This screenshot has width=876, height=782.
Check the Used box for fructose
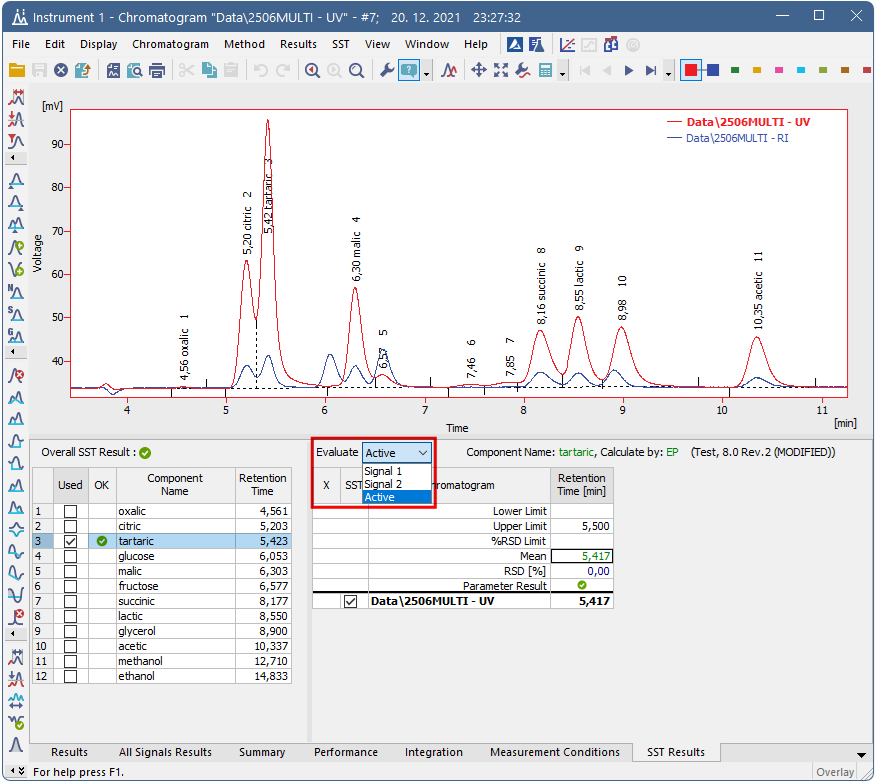point(70,586)
